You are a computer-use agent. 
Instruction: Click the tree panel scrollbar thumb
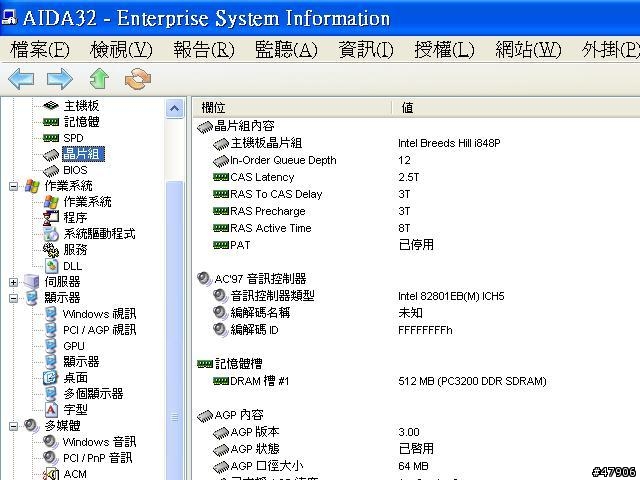point(174,331)
